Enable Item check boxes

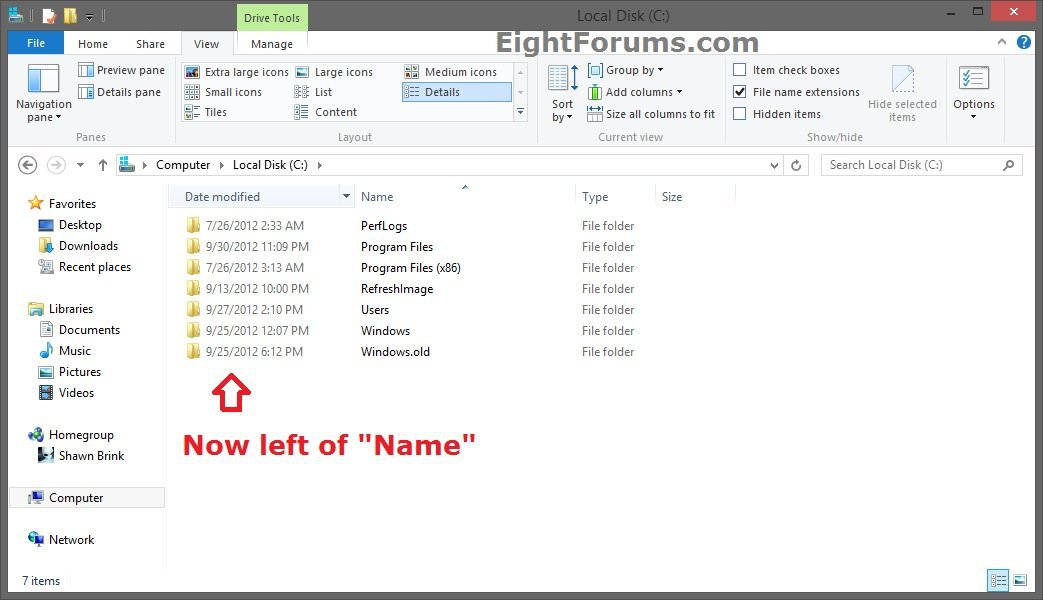coord(740,70)
